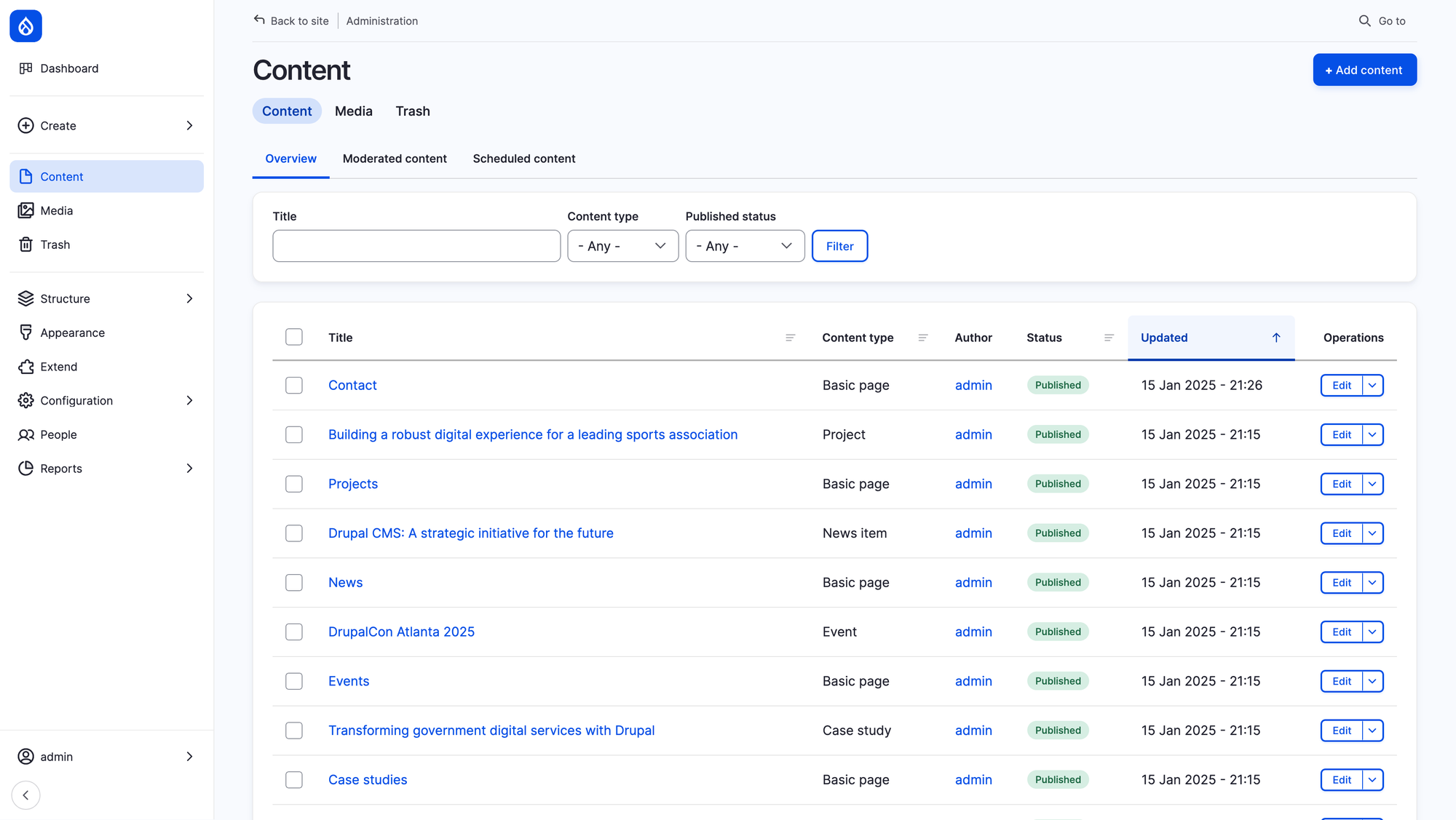Click the Add content button
This screenshot has height=820, width=1456.
point(1364,70)
